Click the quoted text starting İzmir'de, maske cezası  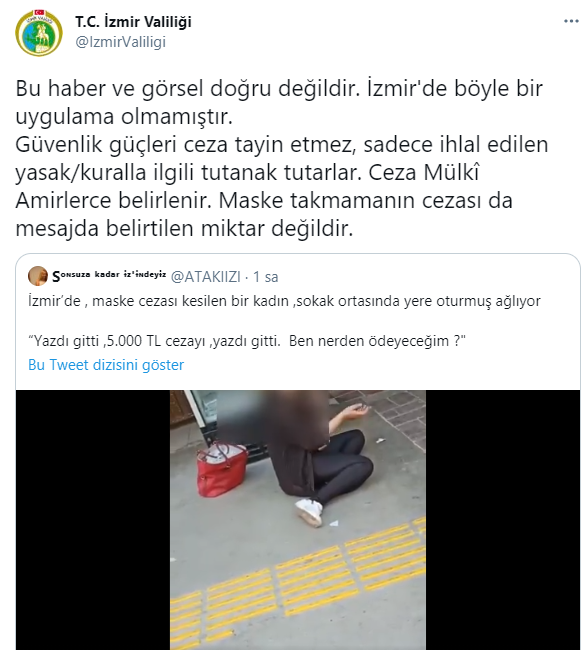point(284,301)
